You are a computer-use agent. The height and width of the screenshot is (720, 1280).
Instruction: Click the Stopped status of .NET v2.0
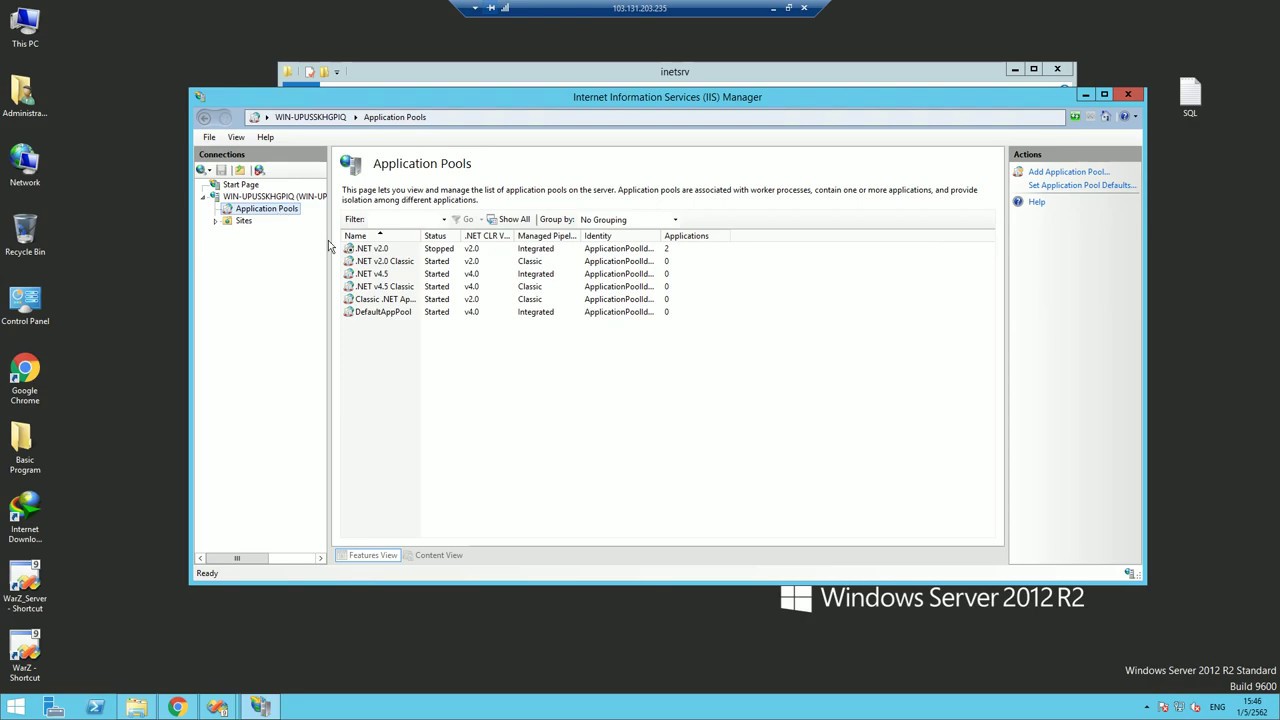tap(438, 249)
